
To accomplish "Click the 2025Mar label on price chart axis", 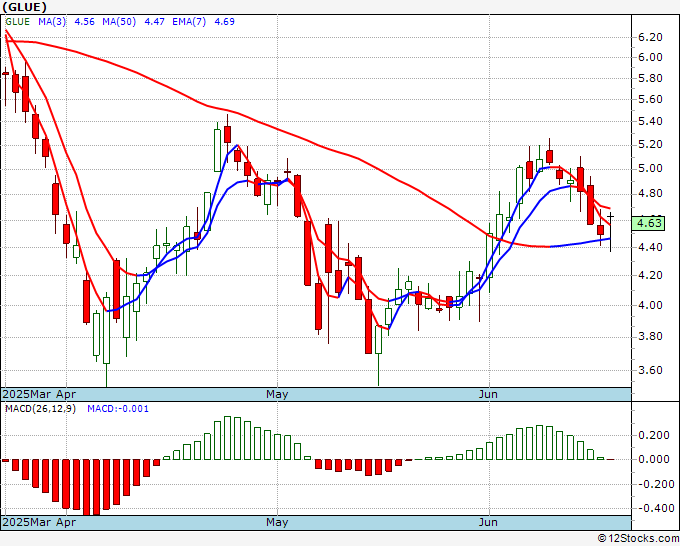I will [x=27, y=394].
